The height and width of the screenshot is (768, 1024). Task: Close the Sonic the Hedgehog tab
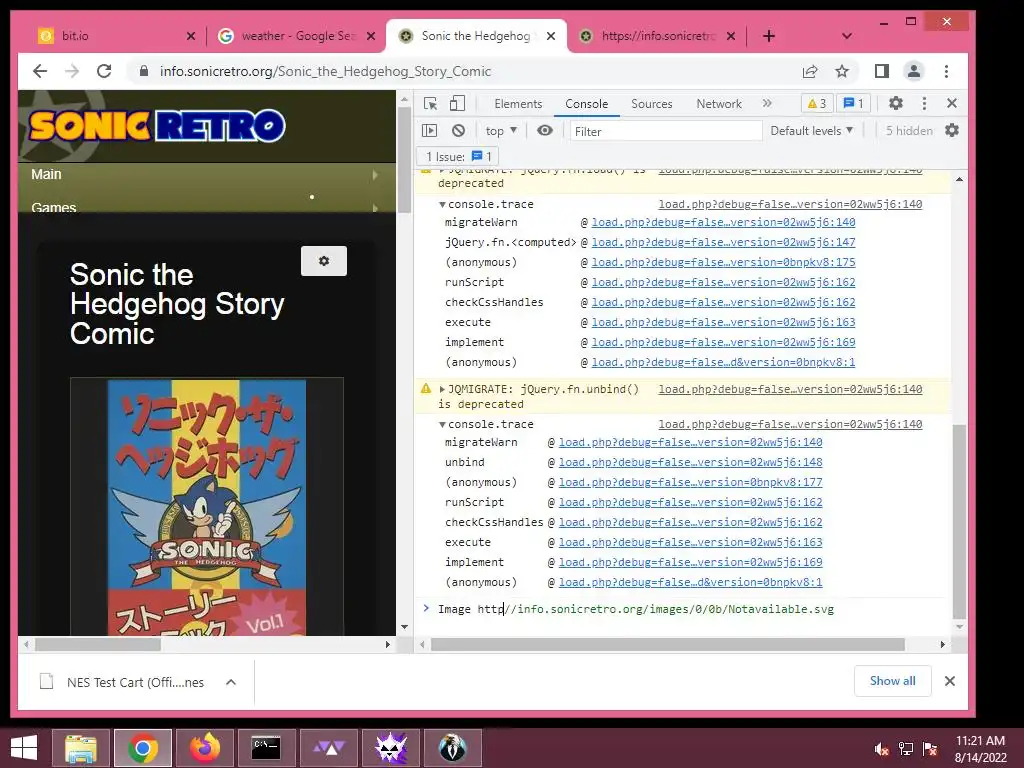(551, 36)
